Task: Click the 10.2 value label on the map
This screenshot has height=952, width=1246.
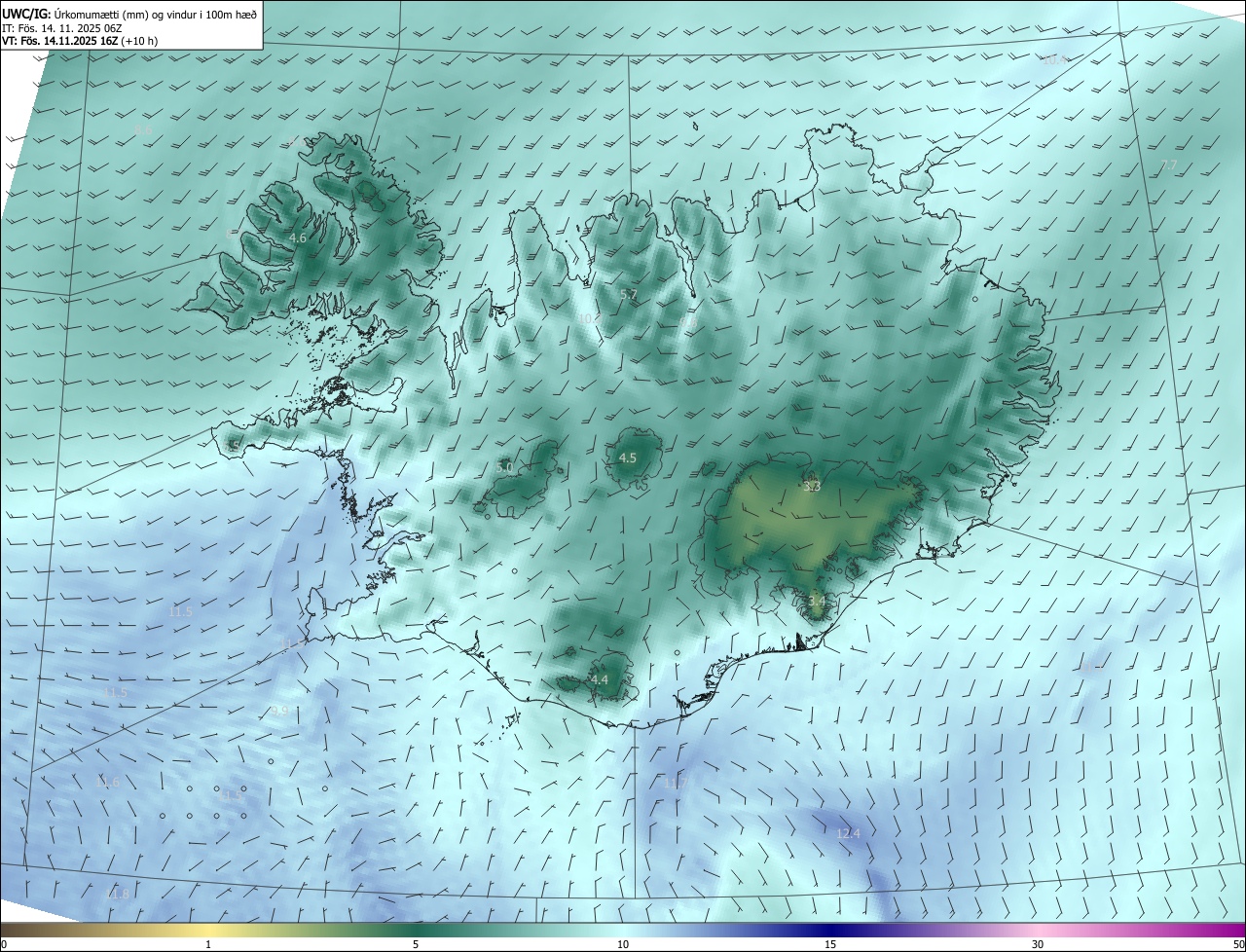Action: (589, 318)
